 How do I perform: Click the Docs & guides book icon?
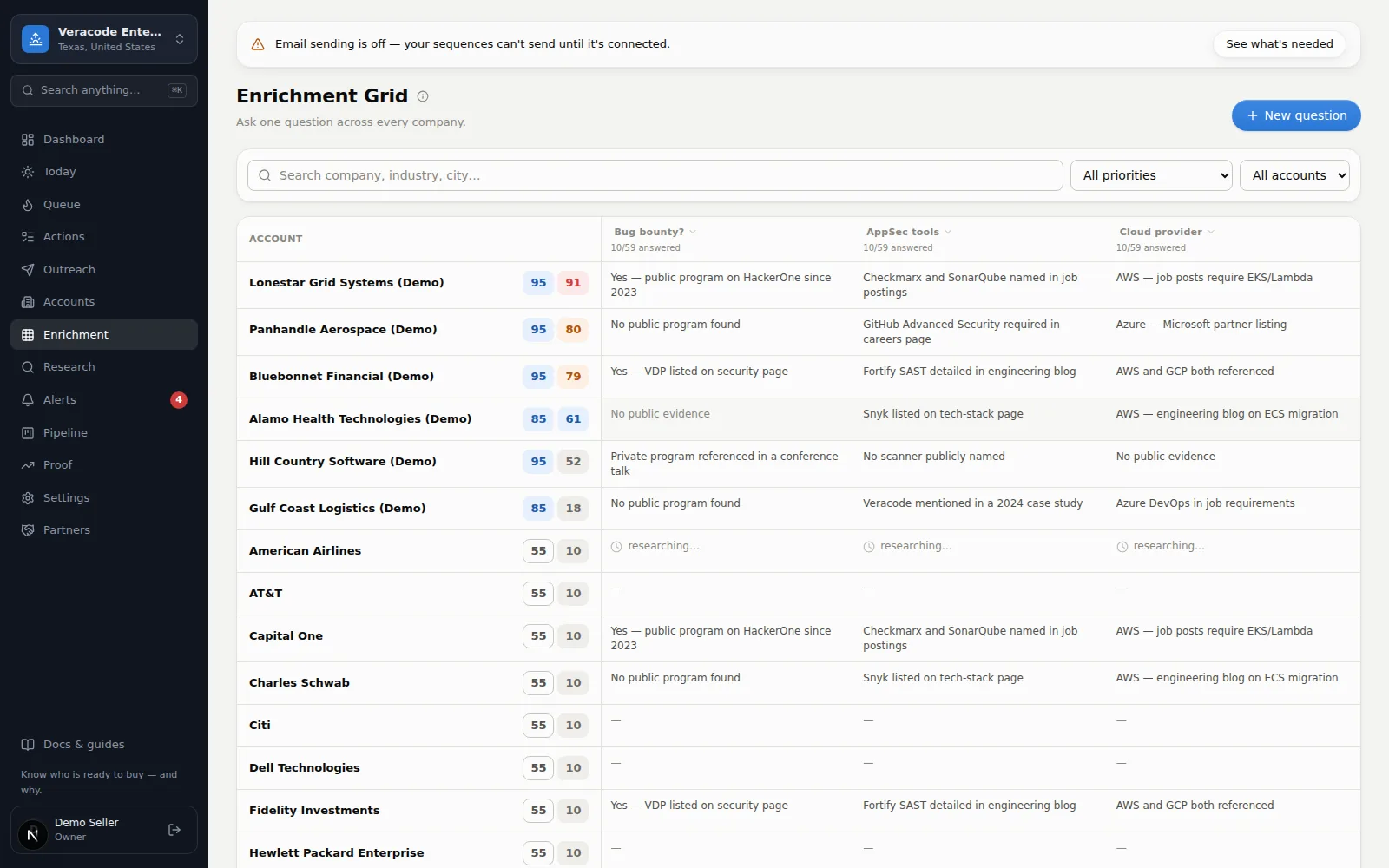[28, 745]
